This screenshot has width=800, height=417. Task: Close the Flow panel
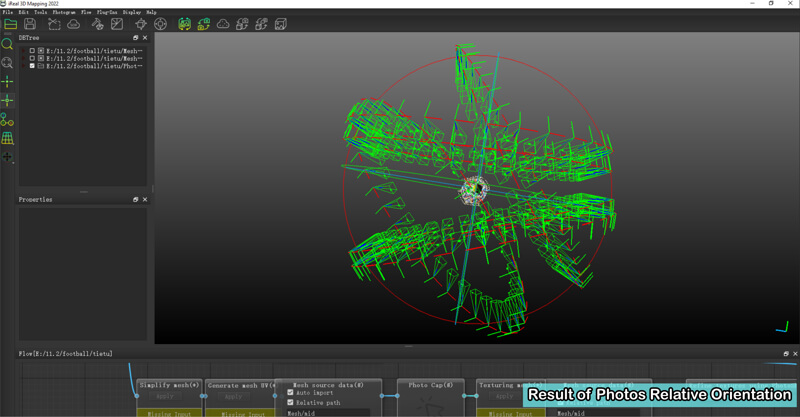[795, 354]
